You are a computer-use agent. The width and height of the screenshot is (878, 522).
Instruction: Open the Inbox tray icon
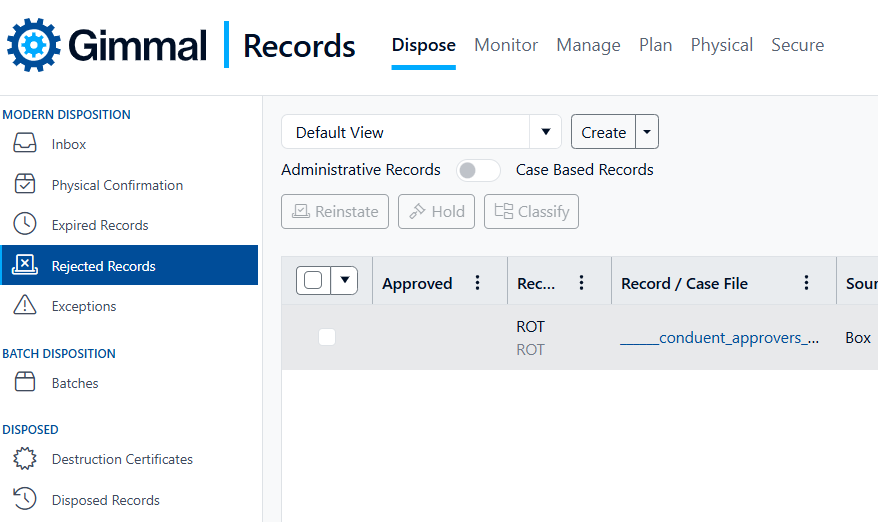(x=25, y=144)
